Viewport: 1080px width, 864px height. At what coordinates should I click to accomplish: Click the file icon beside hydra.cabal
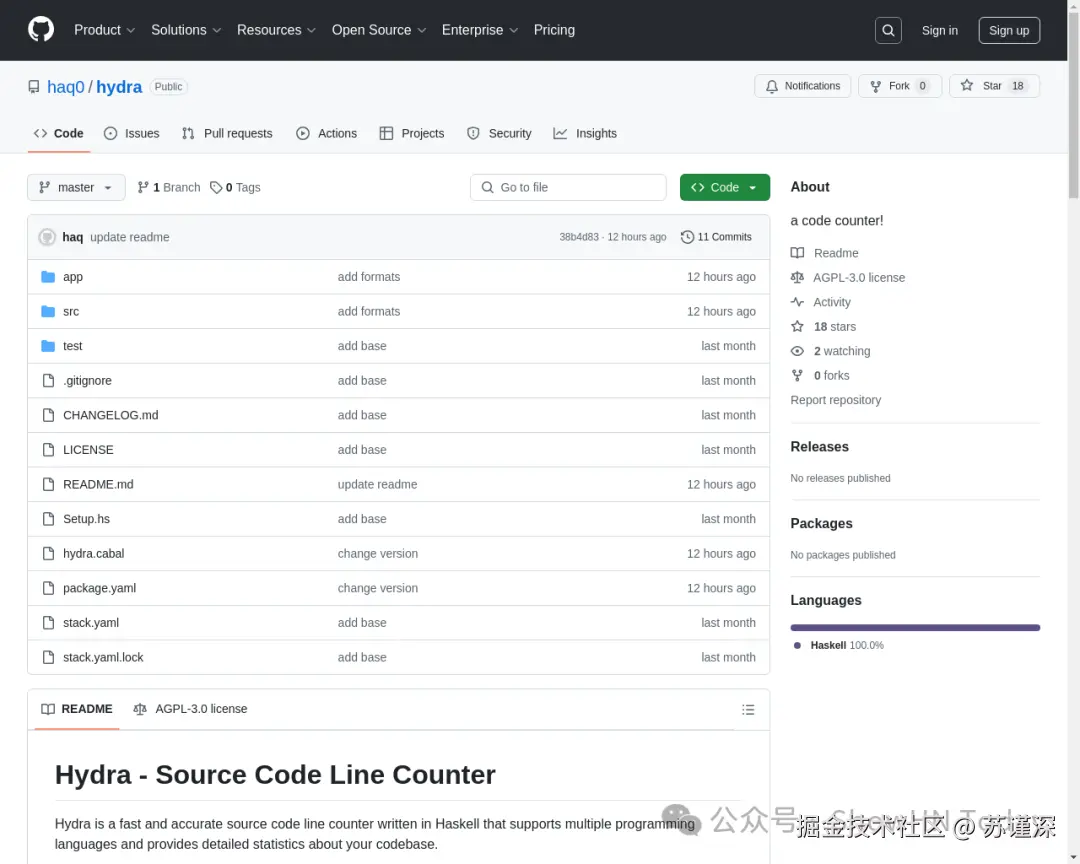point(48,553)
